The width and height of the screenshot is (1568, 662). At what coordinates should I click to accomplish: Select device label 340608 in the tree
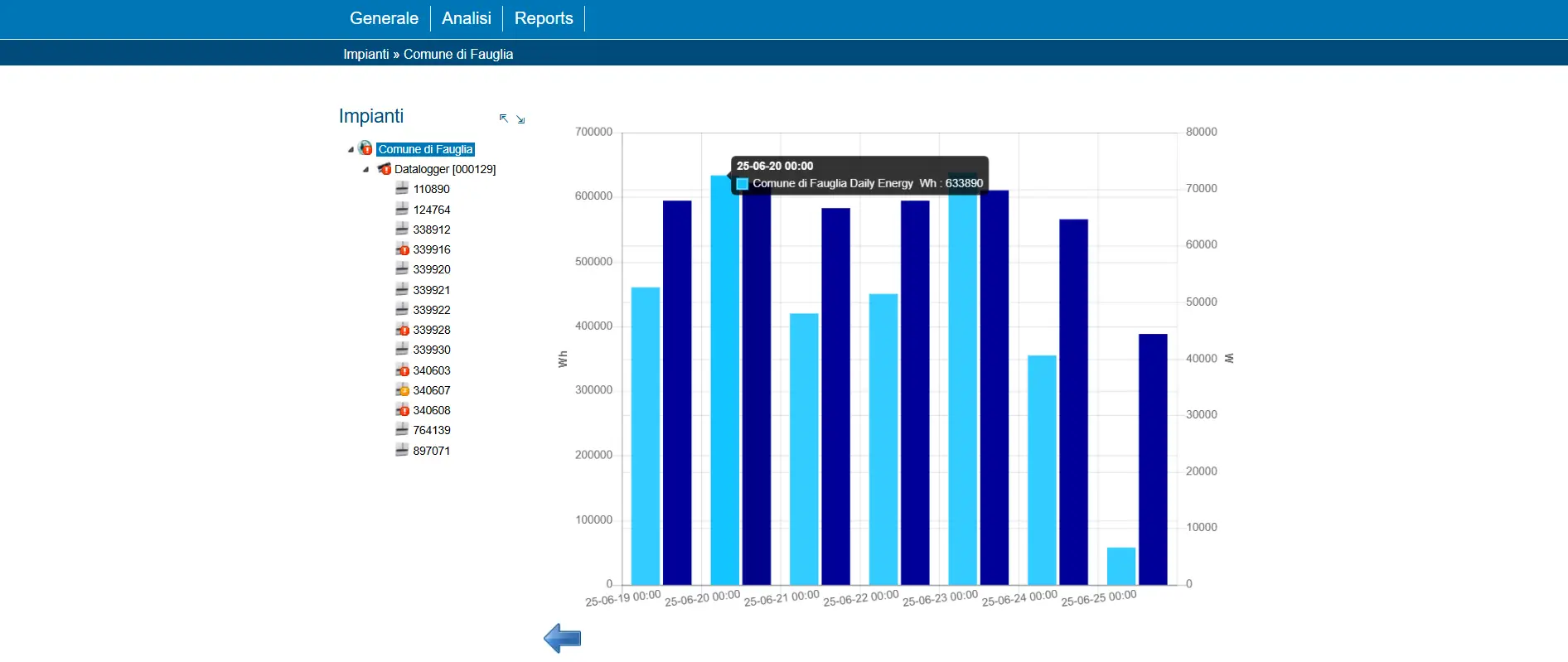tap(432, 410)
